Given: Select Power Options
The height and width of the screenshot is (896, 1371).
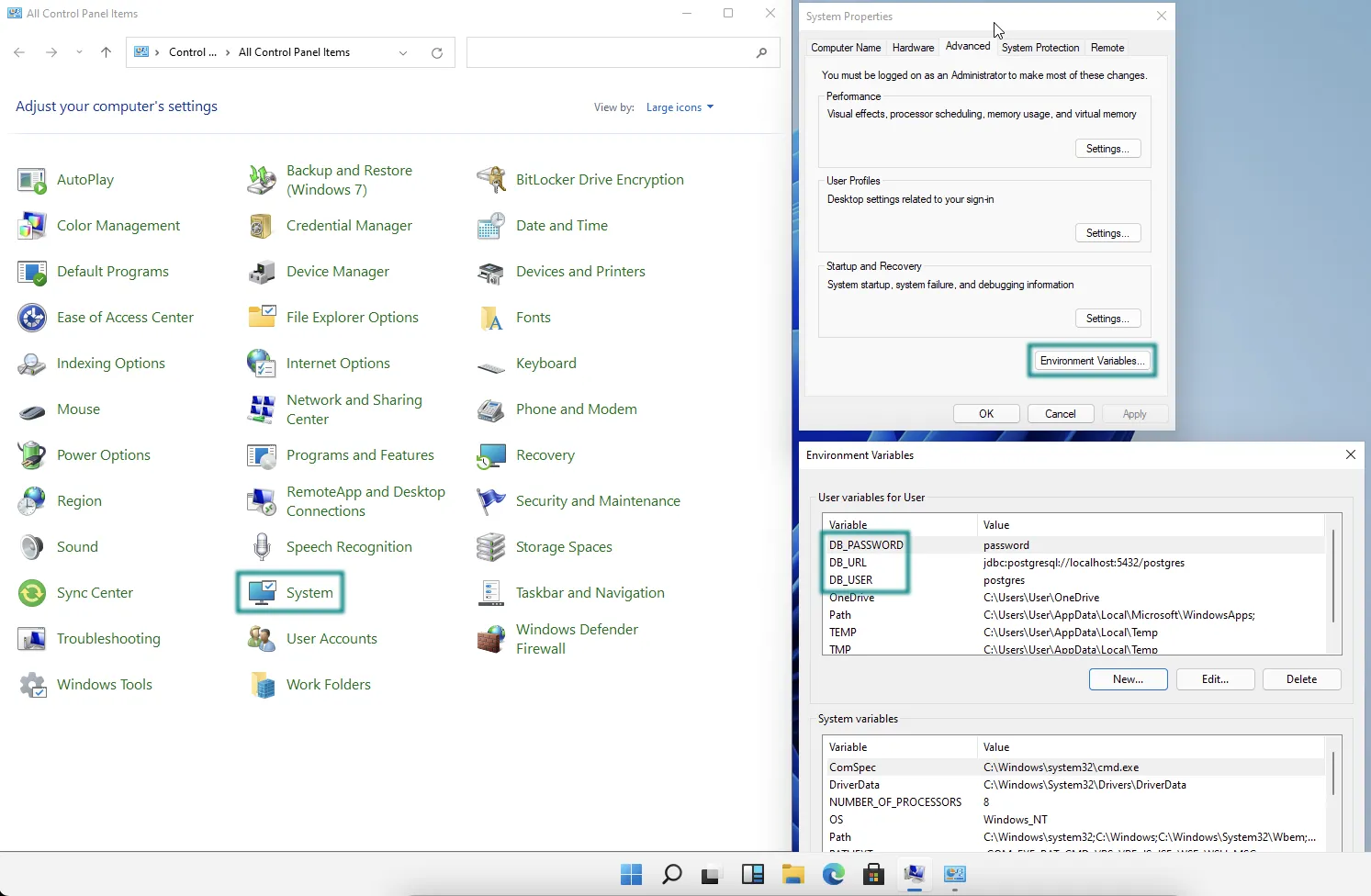Looking at the screenshot, I should pyautogui.click(x=103, y=454).
